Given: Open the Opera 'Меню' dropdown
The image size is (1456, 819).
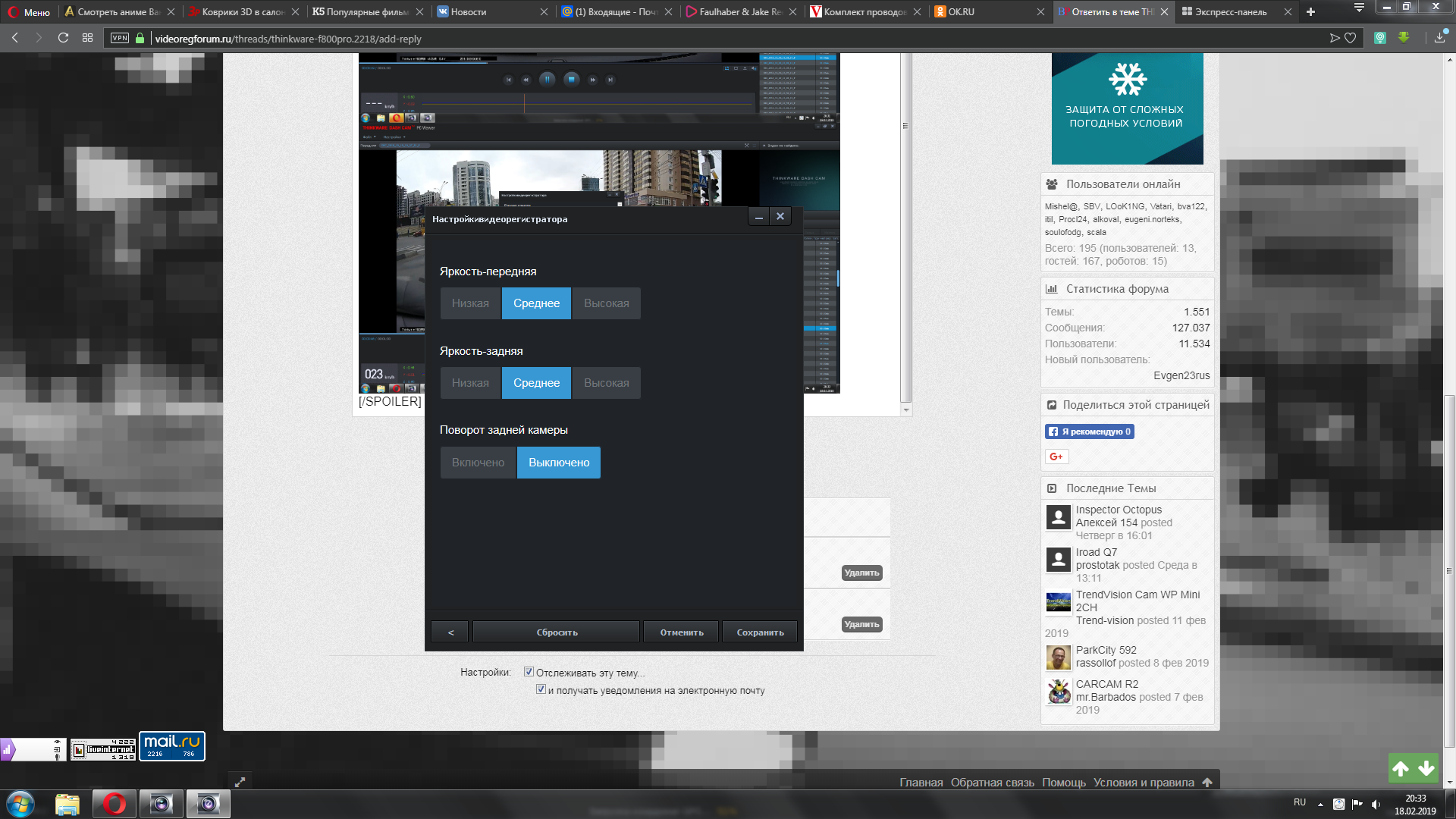Looking at the screenshot, I should click(29, 12).
